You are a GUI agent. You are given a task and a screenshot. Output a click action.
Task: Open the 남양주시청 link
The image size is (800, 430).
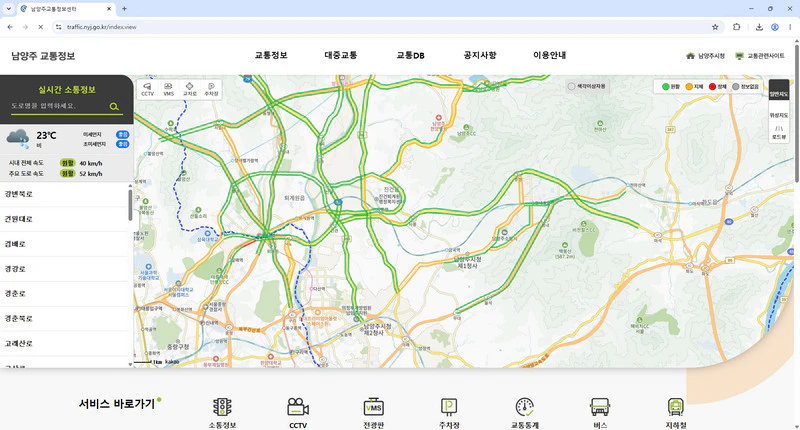click(x=711, y=56)
